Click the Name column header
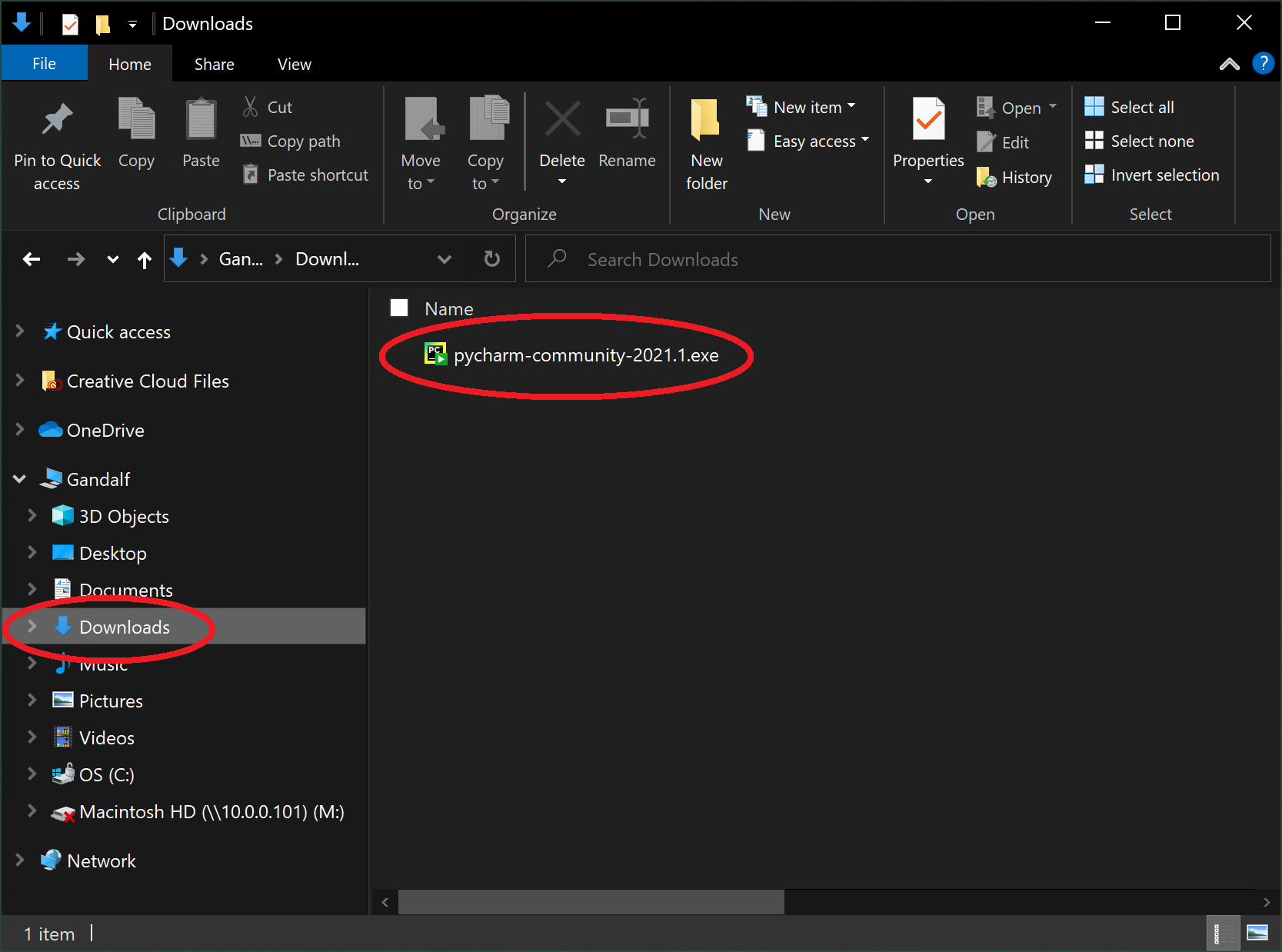 click(449, 308)
